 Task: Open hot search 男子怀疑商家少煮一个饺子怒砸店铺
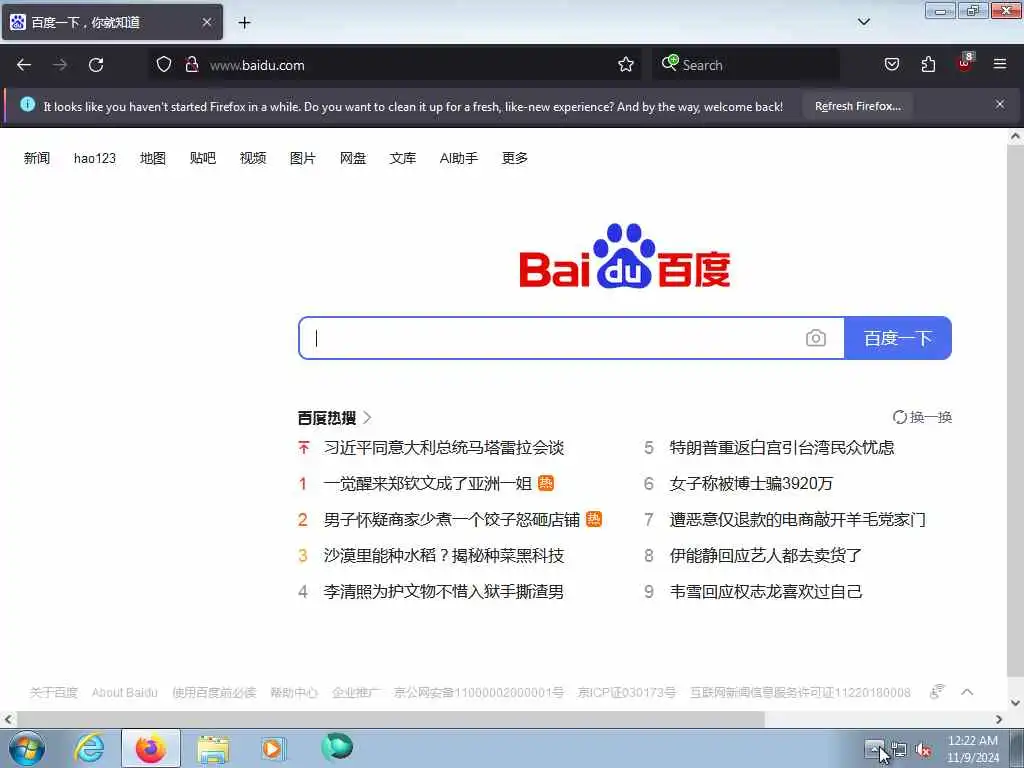coord(451,519)
